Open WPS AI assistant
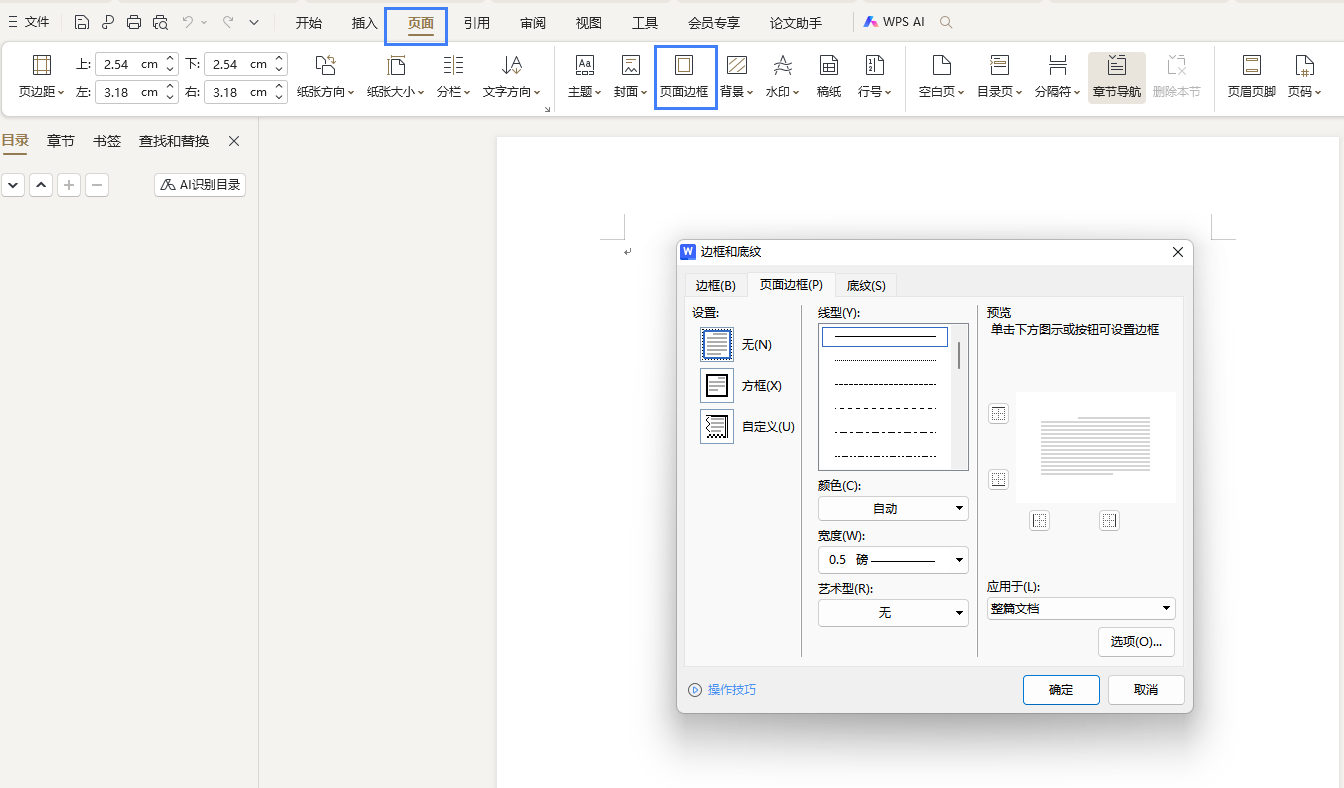1344x788 pixels. click(x=894, y=22)
